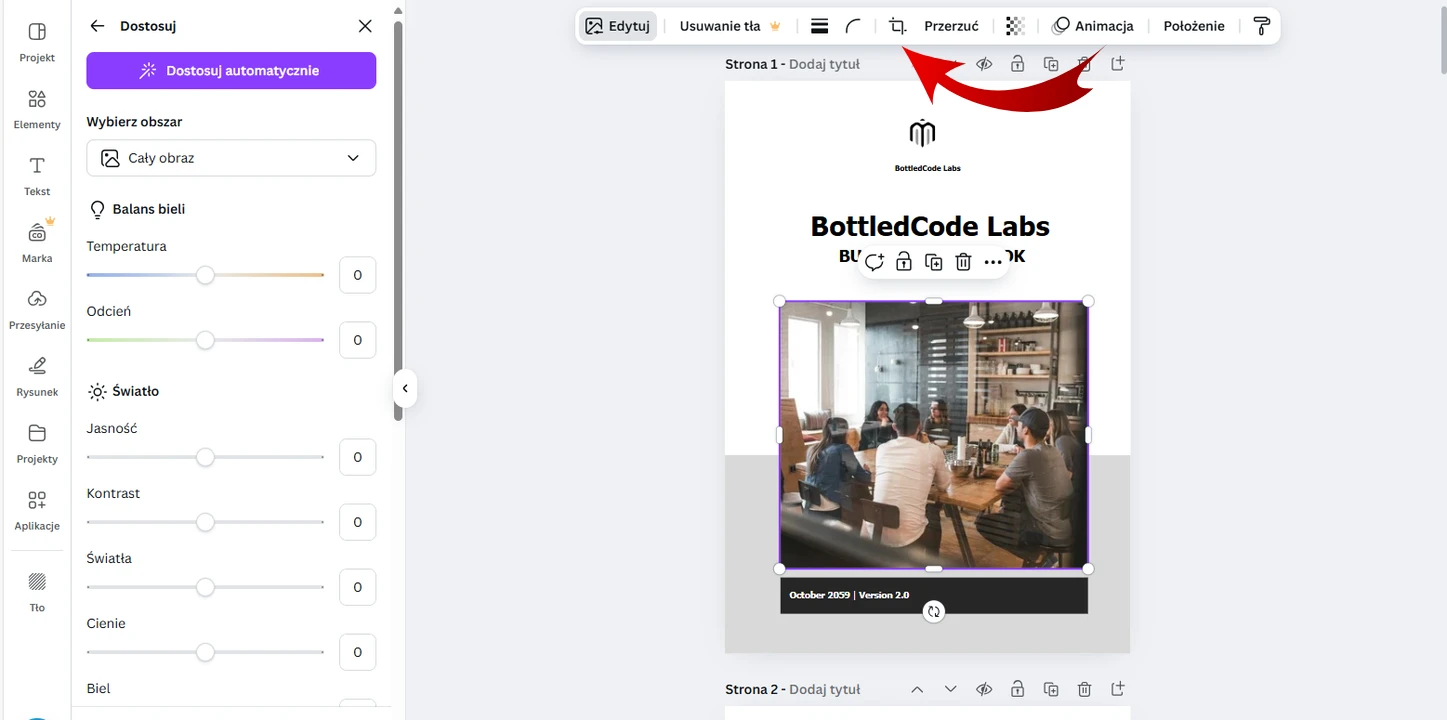
Task: Open the Marka brand panel
Action: [x=37, y=243]
